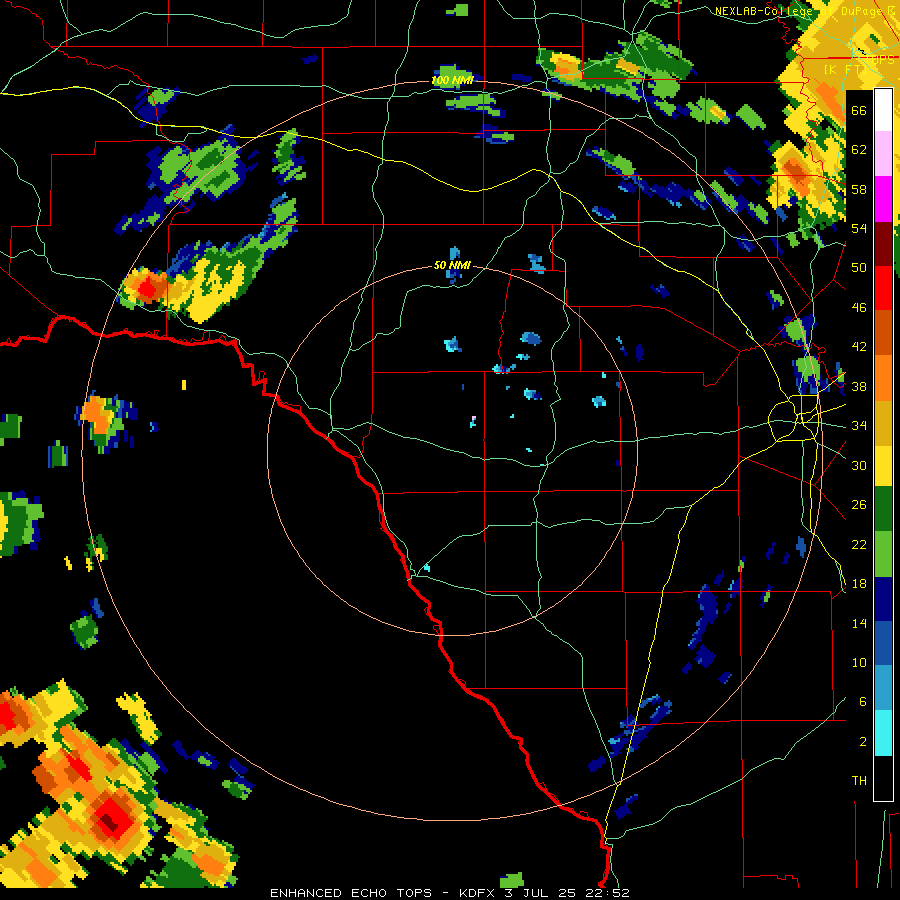Click the legend value "38"
Screen dimensions: 900x900
859,386
